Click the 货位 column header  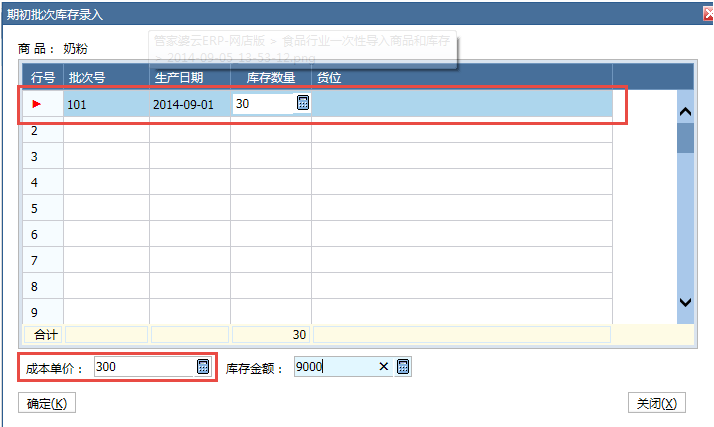click(460, 78)
